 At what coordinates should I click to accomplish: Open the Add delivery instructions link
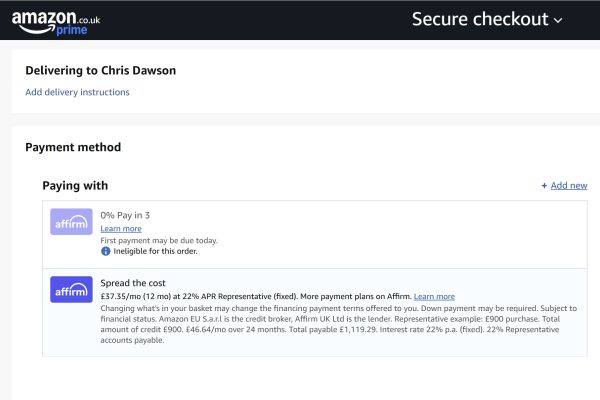[77, 92]
